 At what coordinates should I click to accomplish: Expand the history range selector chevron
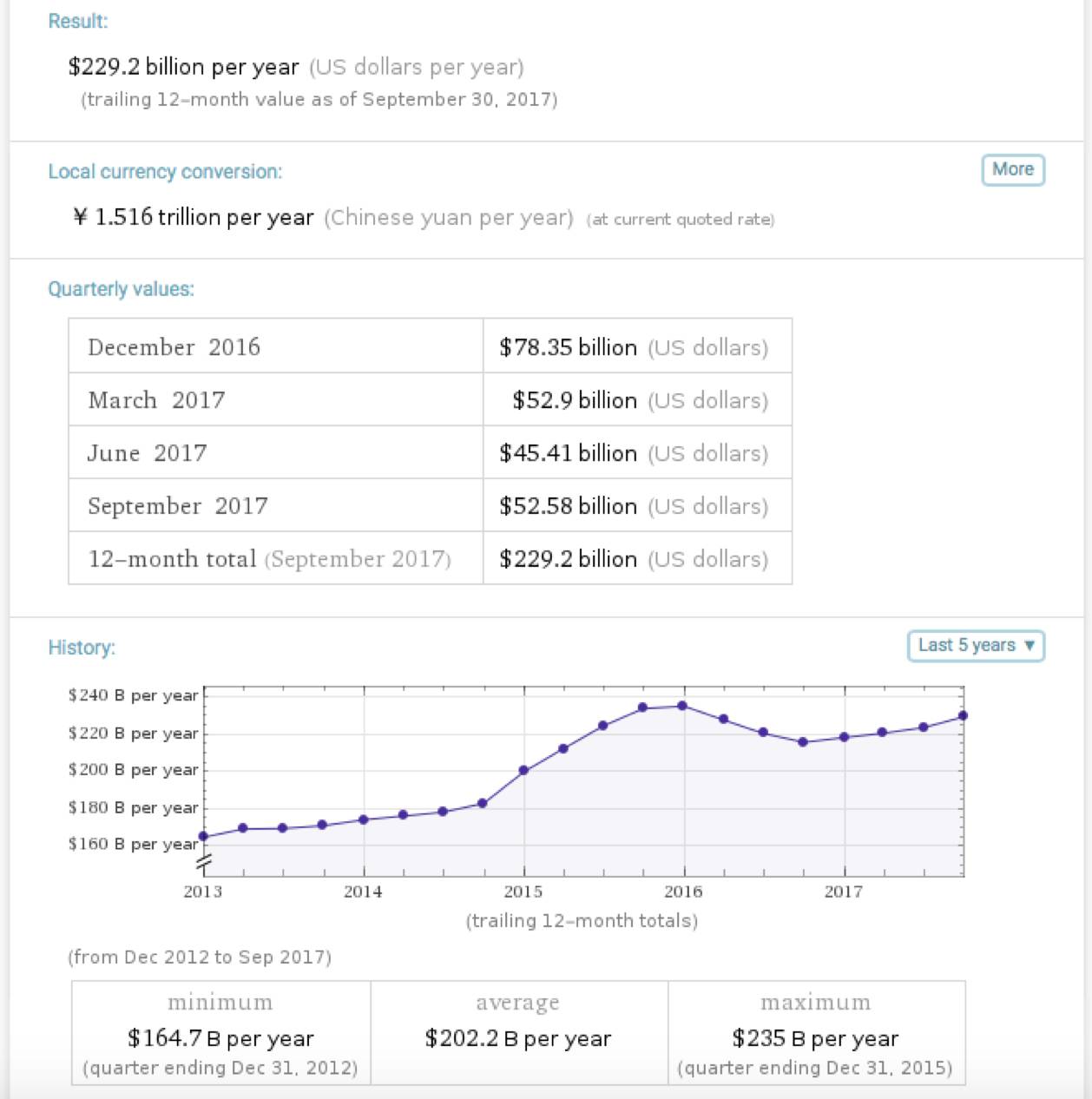coord(1030,646)
